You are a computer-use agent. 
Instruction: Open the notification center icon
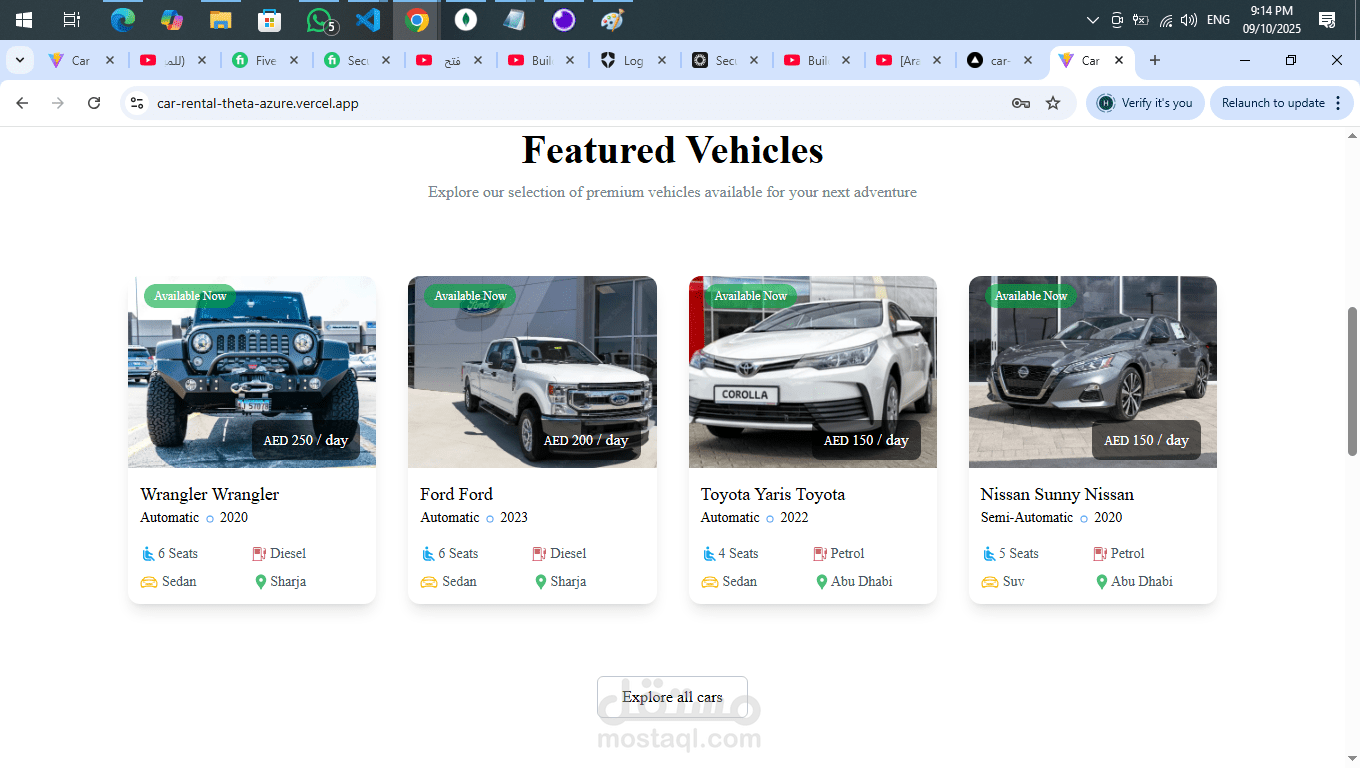tap(1327, 20)
